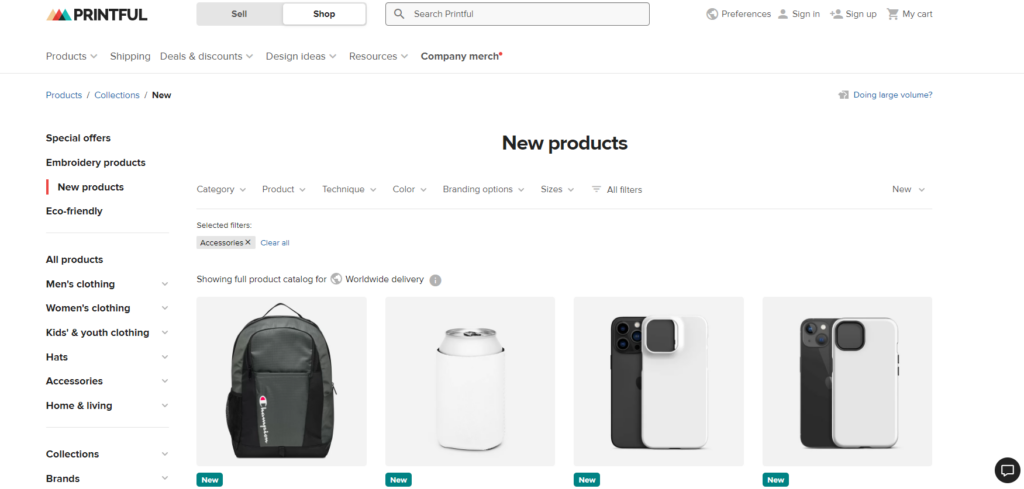The width and height of the screenshot is (1024, 489).
Task: Open the Color filter dropdown
Action: point(409,189)
